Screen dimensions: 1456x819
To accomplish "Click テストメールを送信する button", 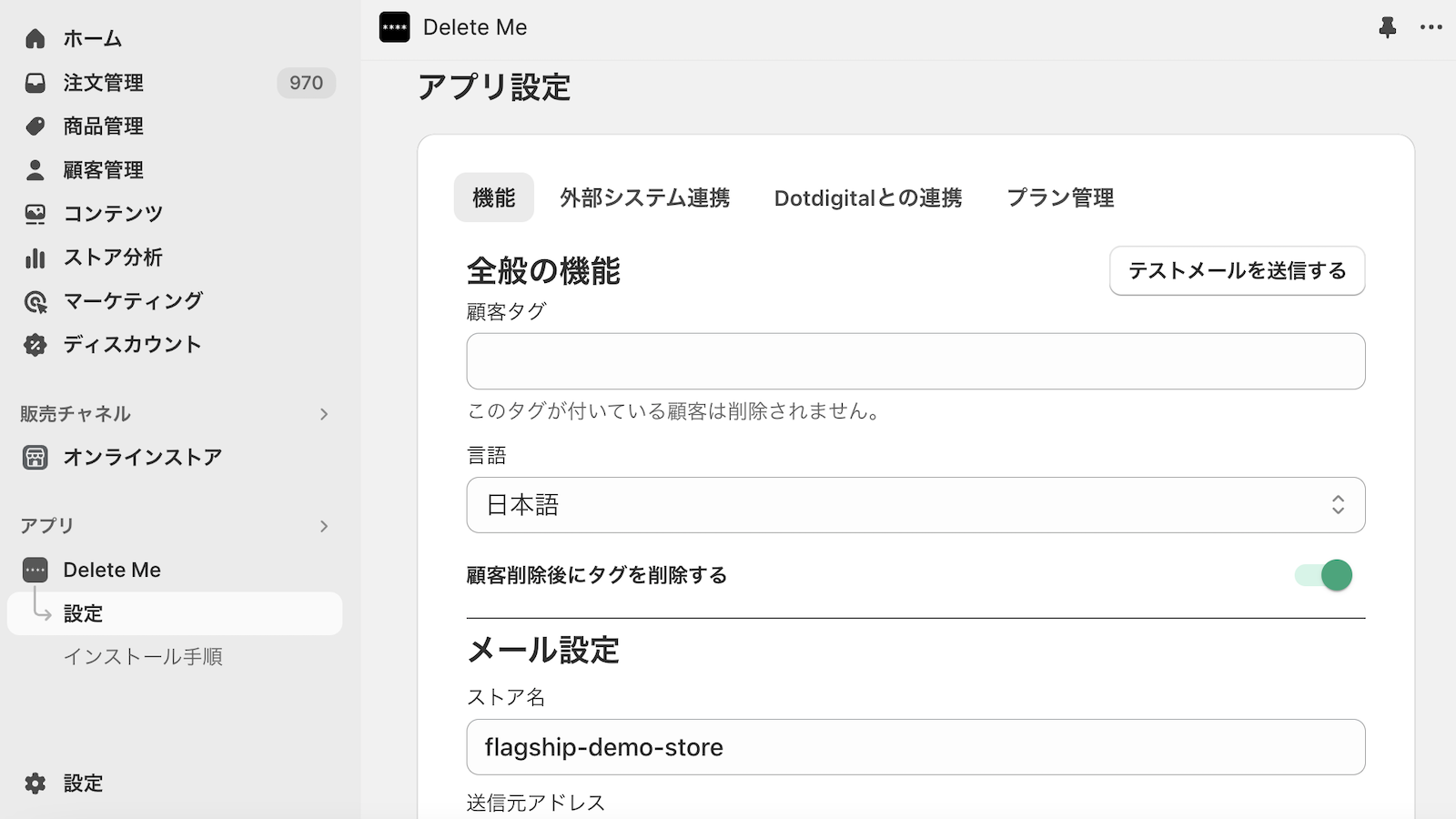I will click(1238, 270).
